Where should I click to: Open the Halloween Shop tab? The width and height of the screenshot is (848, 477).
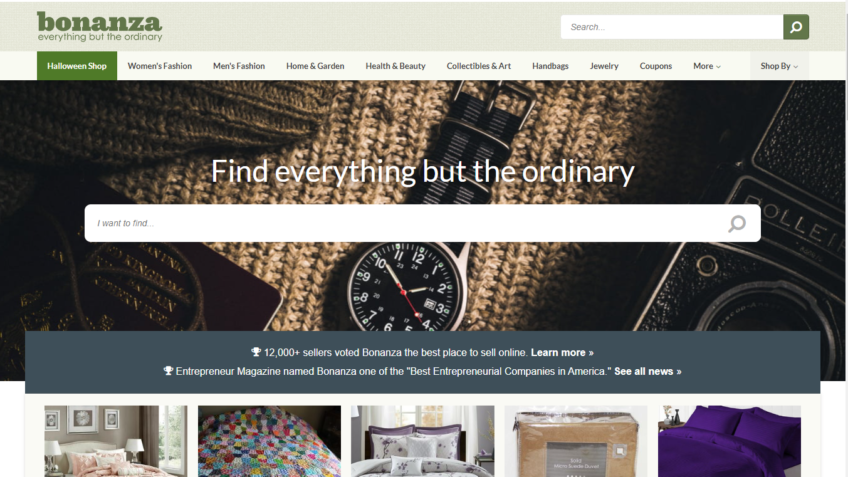click(77, 66)
